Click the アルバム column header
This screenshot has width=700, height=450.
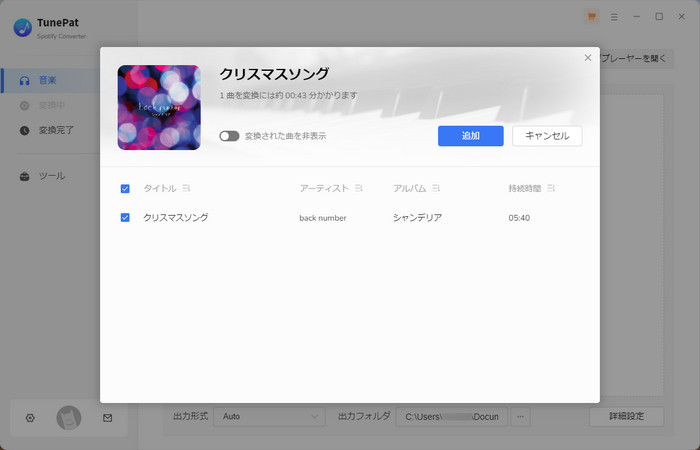click(x=410, y=188)
